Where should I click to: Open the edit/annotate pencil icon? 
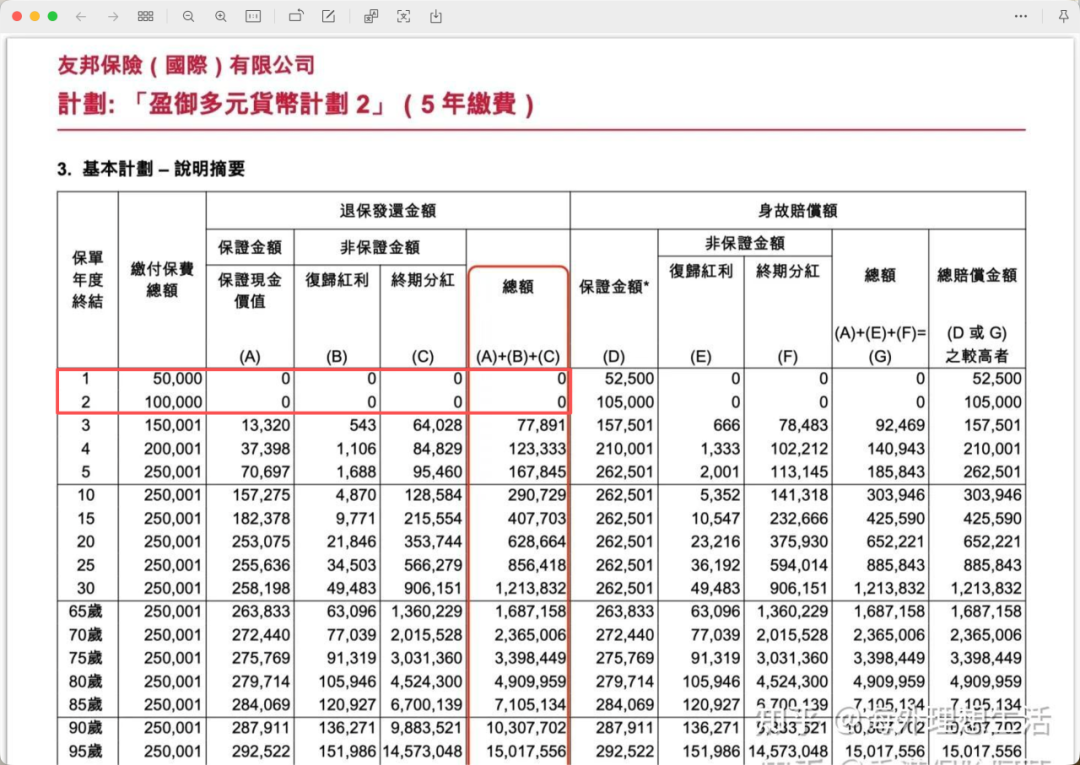329,16
